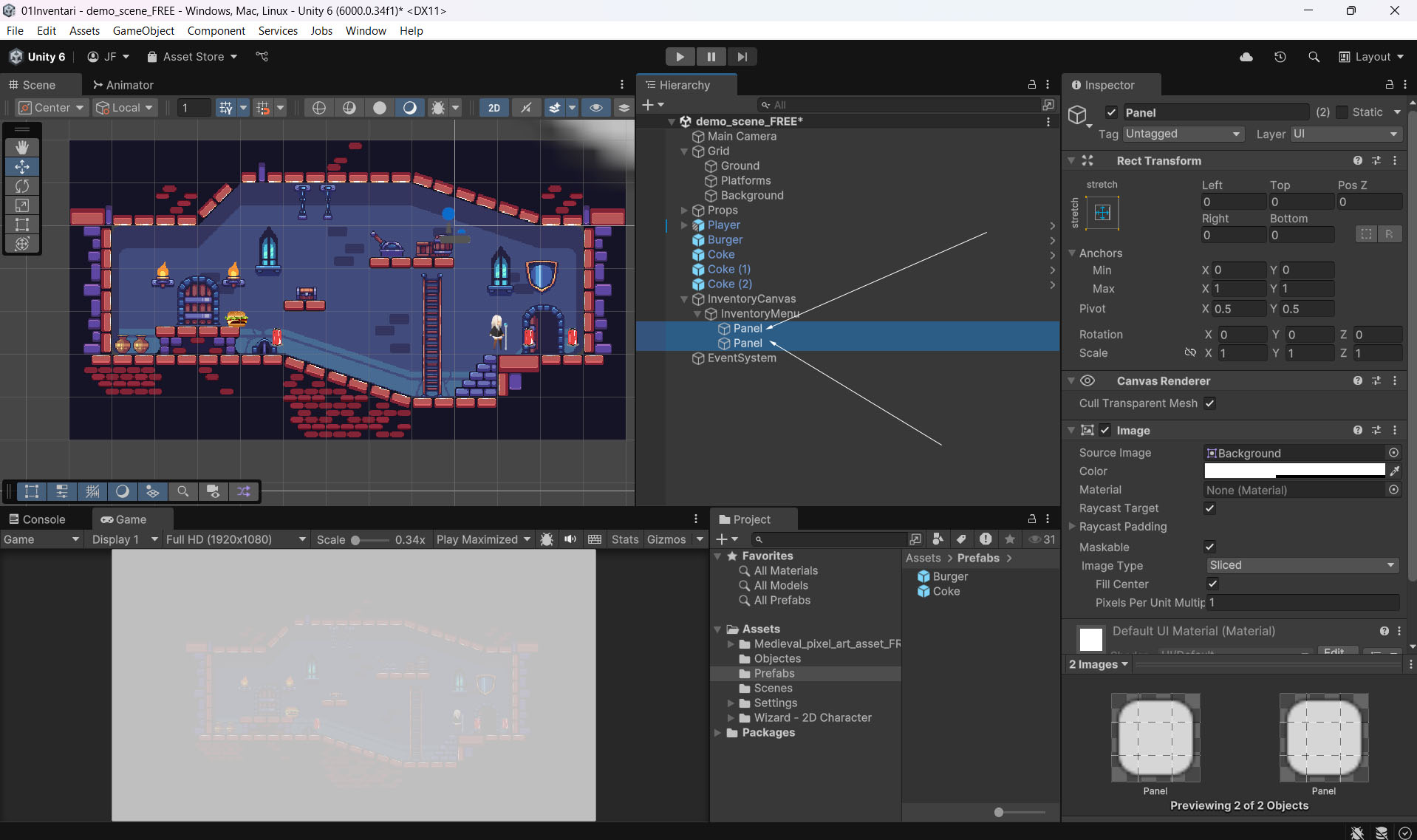Viewport: 1417px width, 840px height.
Task: Click the Play button to run the game
Action: (x=679, y=57)
